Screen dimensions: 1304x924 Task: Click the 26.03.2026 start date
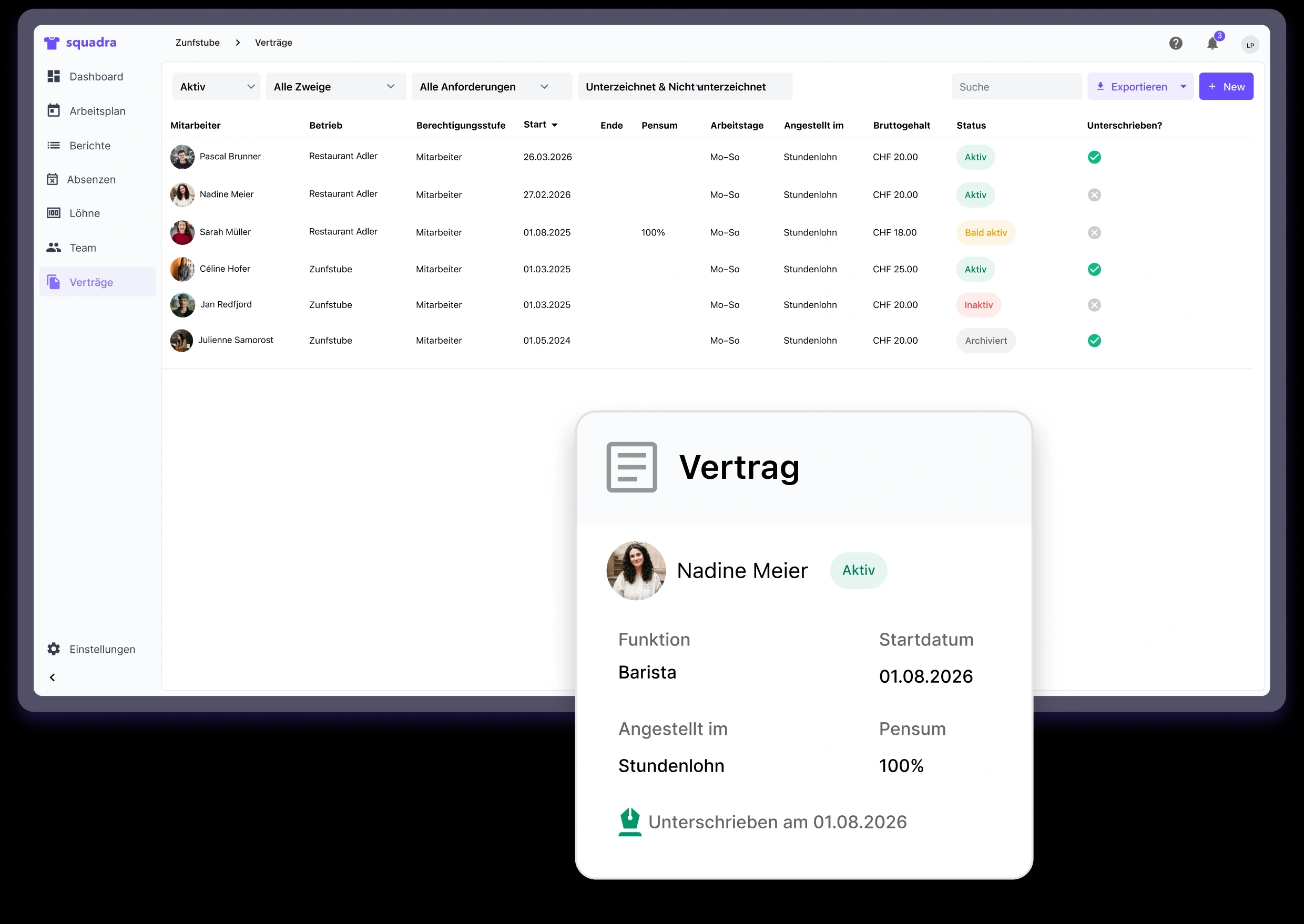click(547, 157)
